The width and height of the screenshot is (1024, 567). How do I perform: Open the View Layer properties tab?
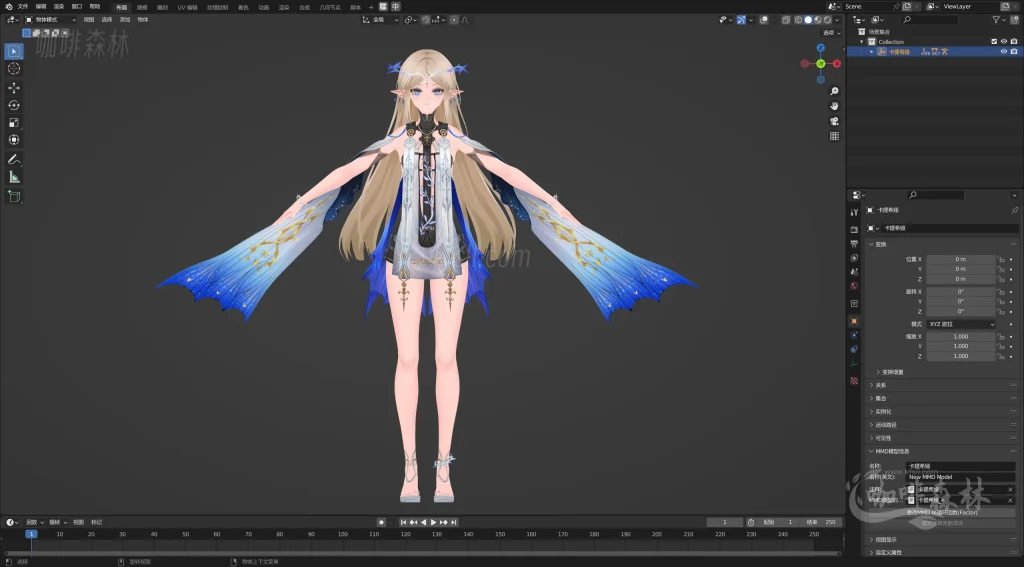coord(854,258)
